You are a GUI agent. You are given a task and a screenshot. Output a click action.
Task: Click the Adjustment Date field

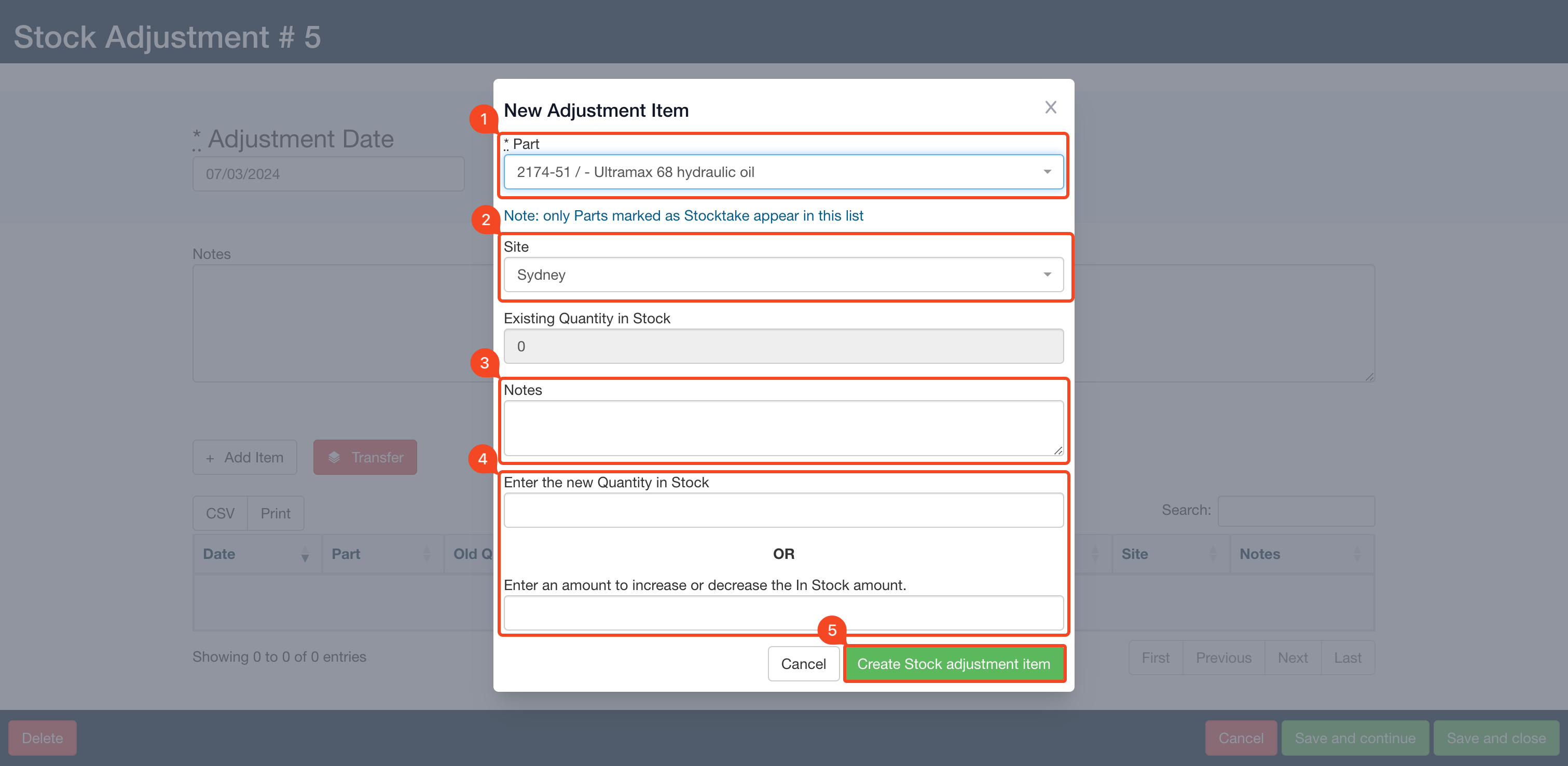point(328,174)
